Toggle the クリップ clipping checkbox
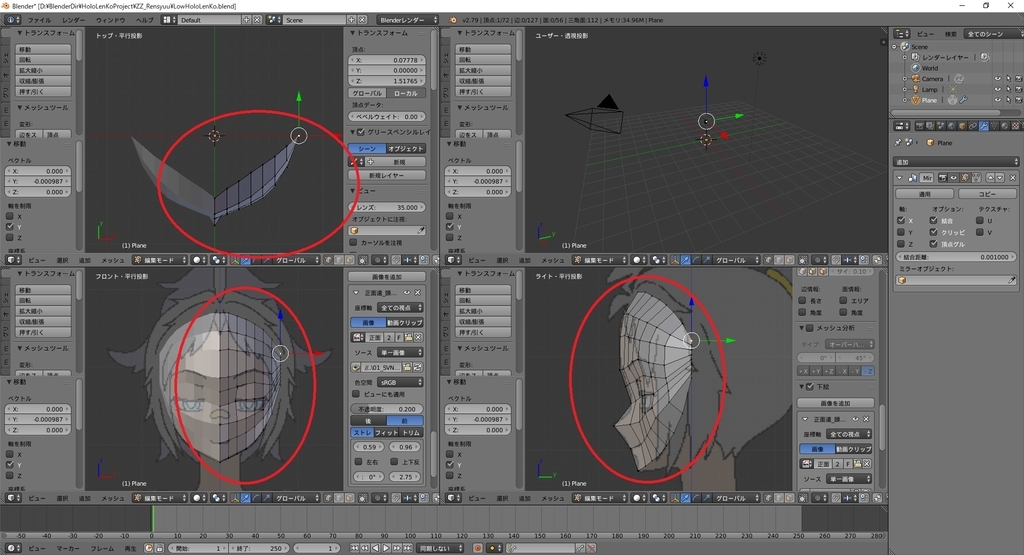This screenshot has width=1024, height=555. click(x=934, y=232)
